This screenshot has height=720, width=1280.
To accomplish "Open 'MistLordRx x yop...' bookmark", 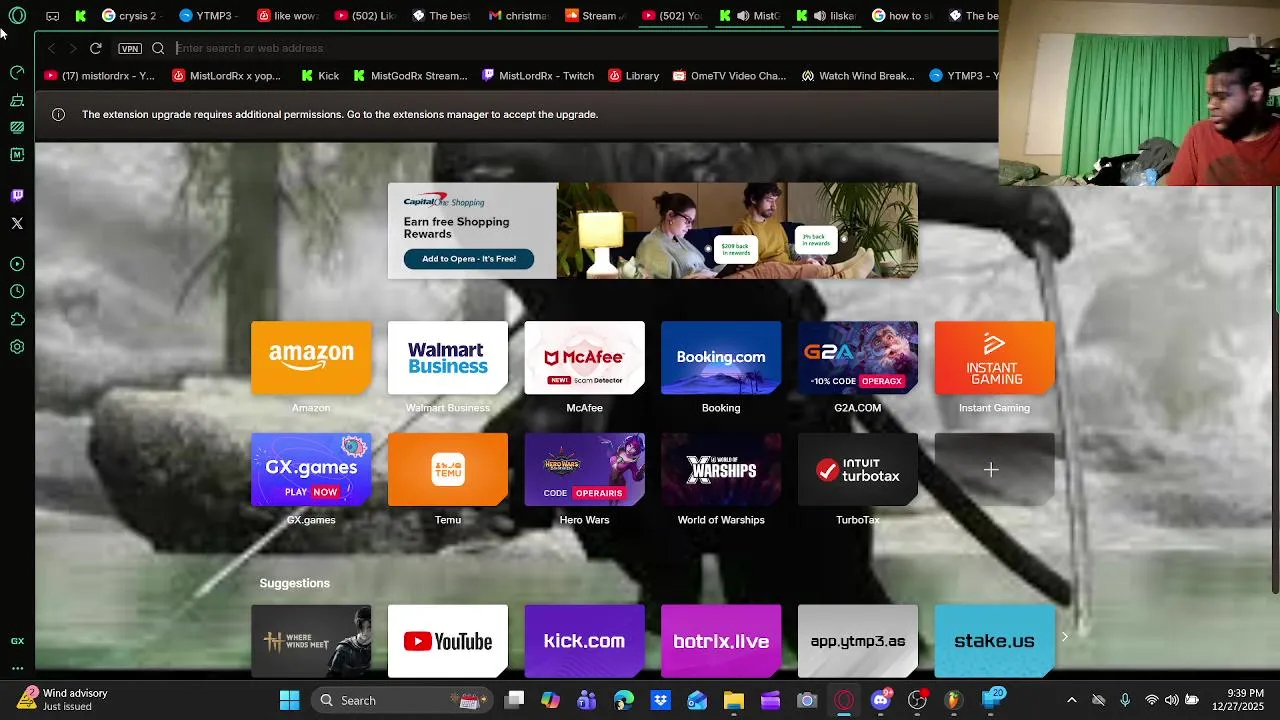I will (226, 76).
